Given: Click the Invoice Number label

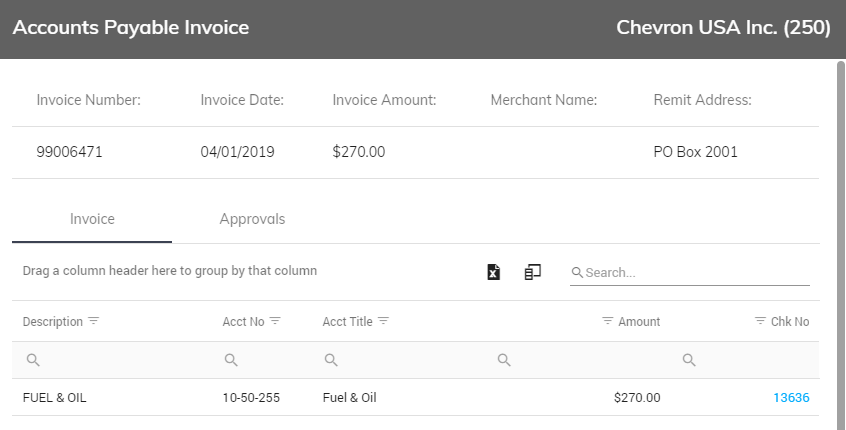Looking at the screenshot, I should pyautogui.click(x=88, y=100).
